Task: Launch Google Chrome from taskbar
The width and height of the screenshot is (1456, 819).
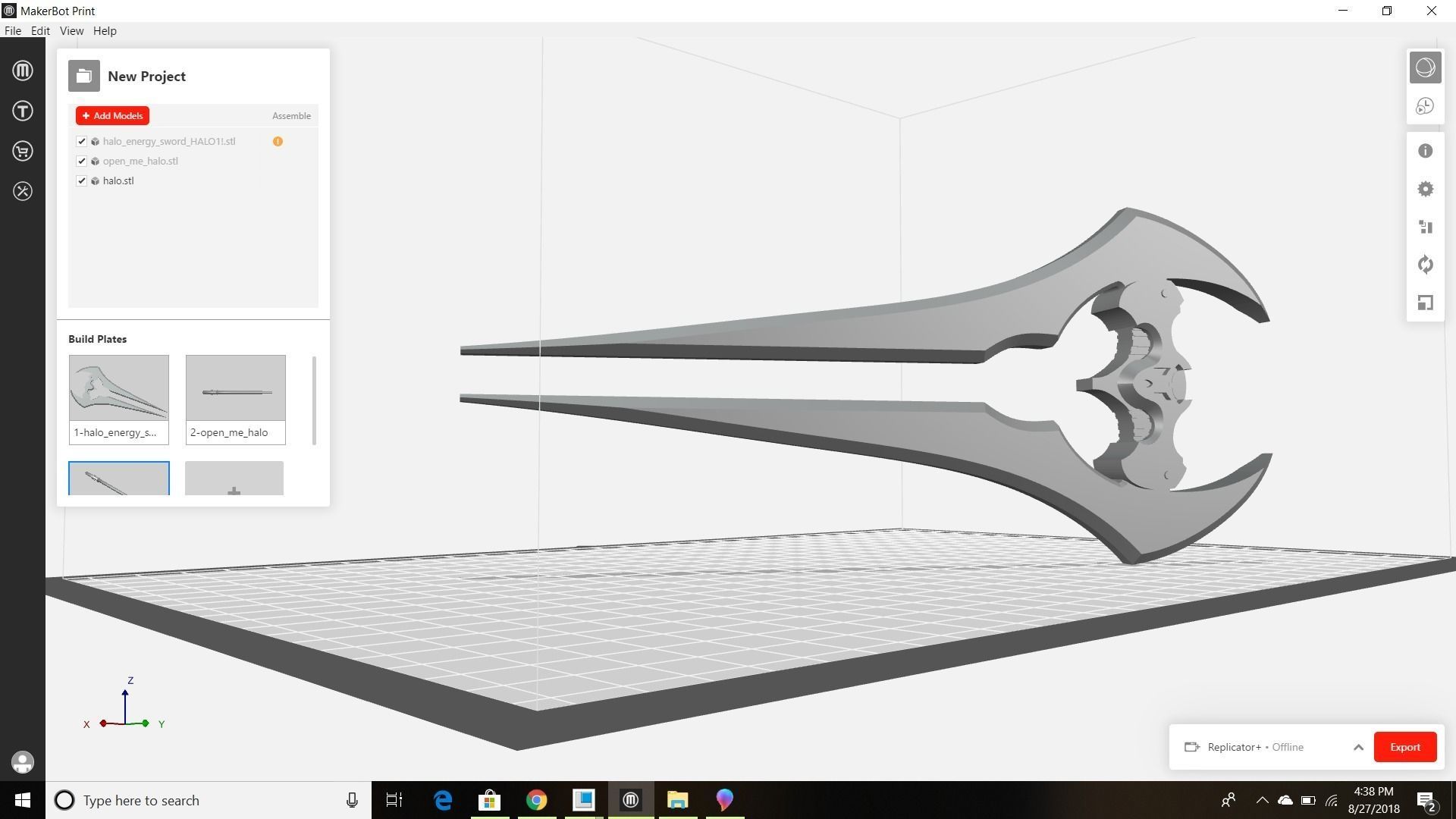Action: click(x=537, y=800)
